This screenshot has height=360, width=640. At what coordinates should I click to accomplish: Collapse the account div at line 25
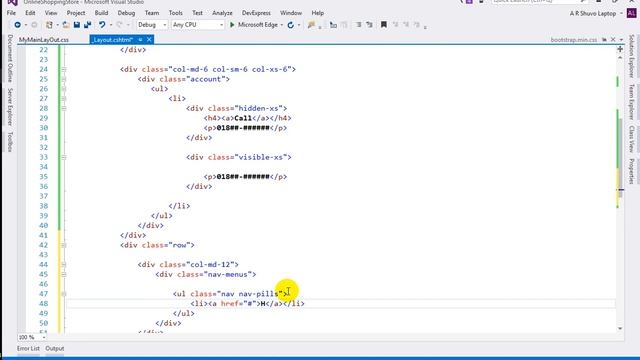tap(64, 79)
